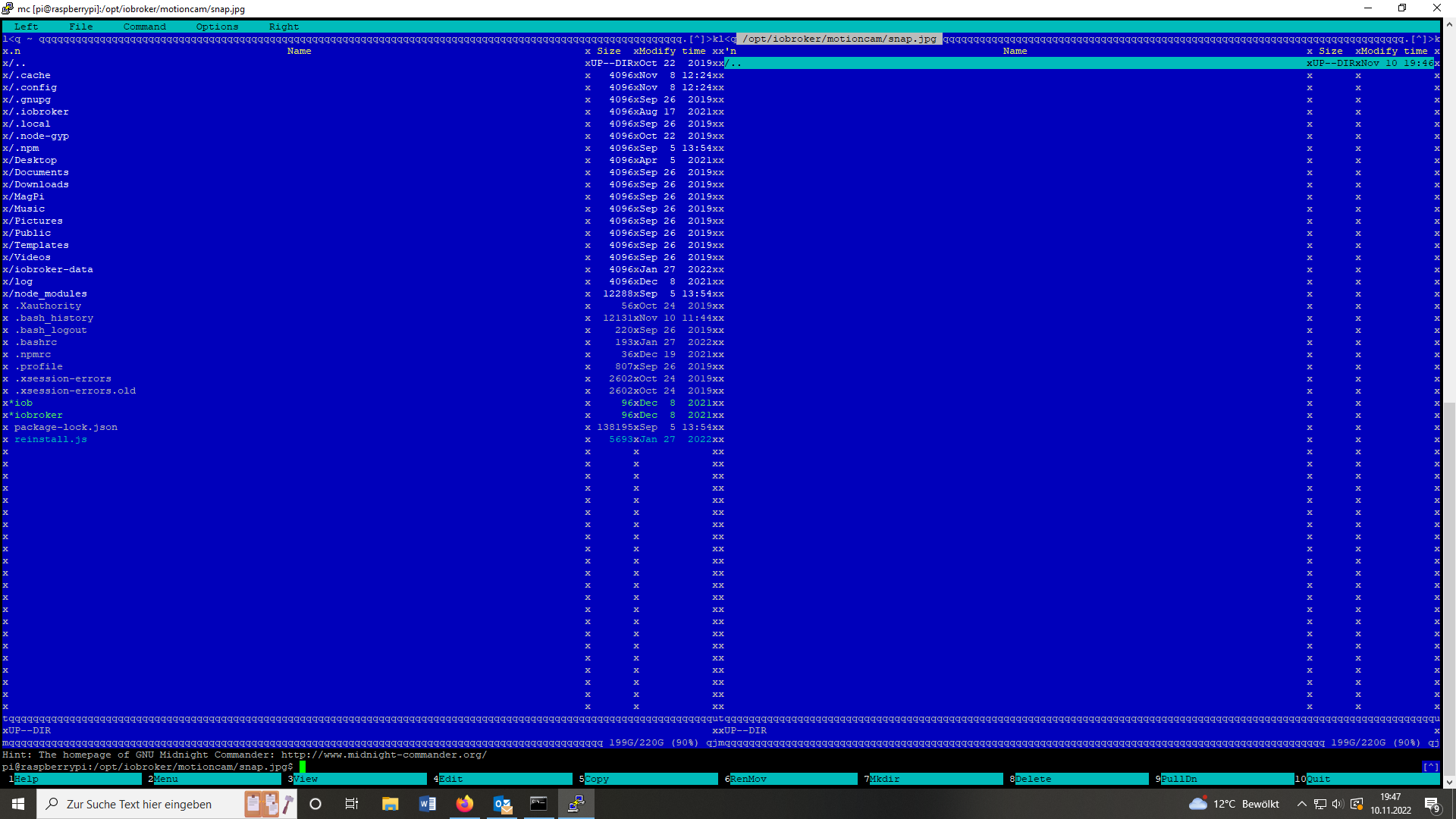Open the notification center icon
This screenshot has width=1456, height=819.
point(1432,804)
